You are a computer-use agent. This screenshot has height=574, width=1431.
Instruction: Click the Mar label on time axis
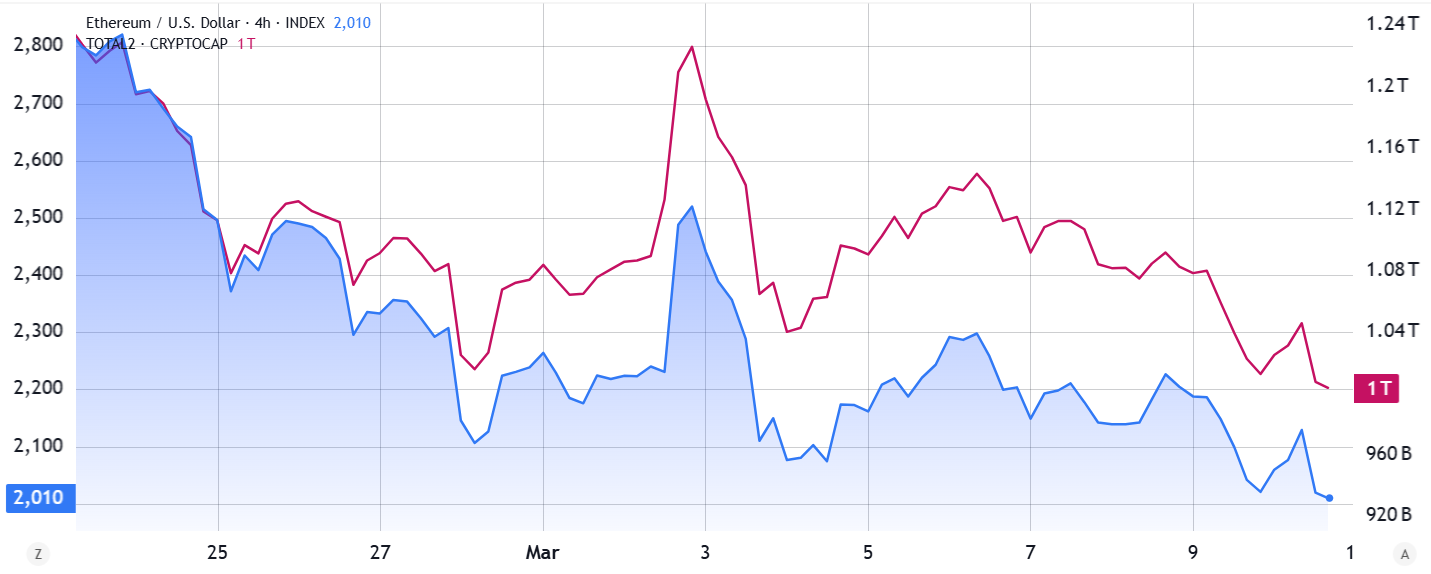point(543,552)
